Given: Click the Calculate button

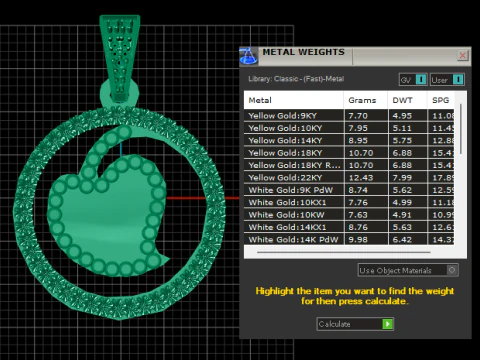Looking at the screenshot, I should (355, 324).
